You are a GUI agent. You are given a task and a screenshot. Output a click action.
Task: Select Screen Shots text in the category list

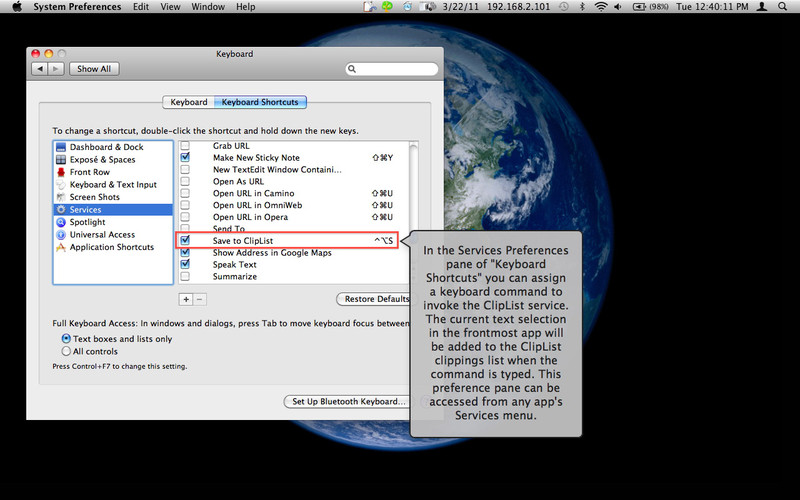[95, 197]
